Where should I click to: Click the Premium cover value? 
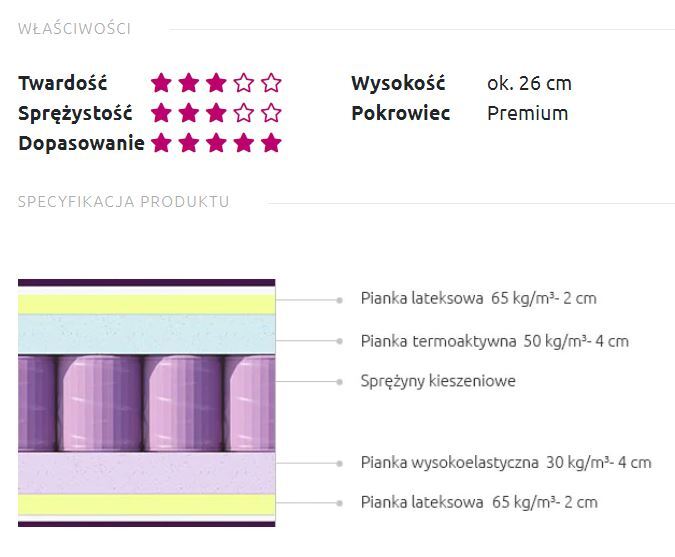527,113
